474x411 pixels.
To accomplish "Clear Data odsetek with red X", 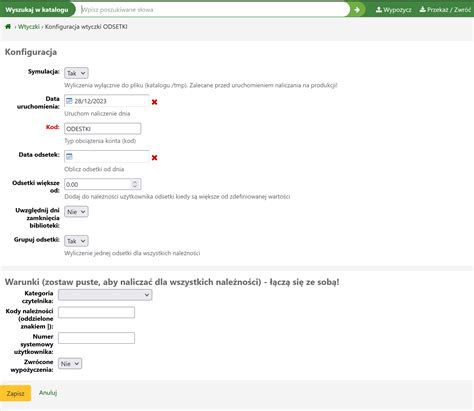I will tap(154, 158).
